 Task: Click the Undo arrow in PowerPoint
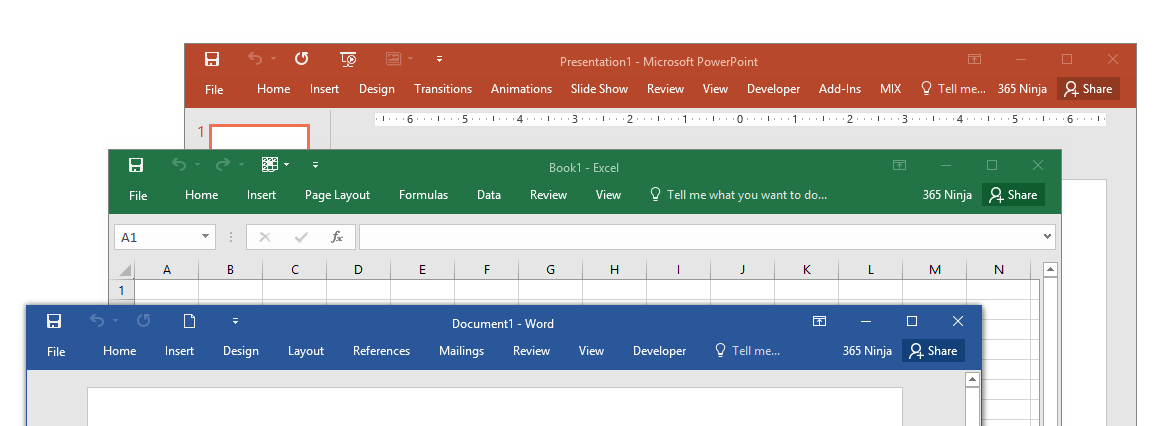(x=254, y=59)
